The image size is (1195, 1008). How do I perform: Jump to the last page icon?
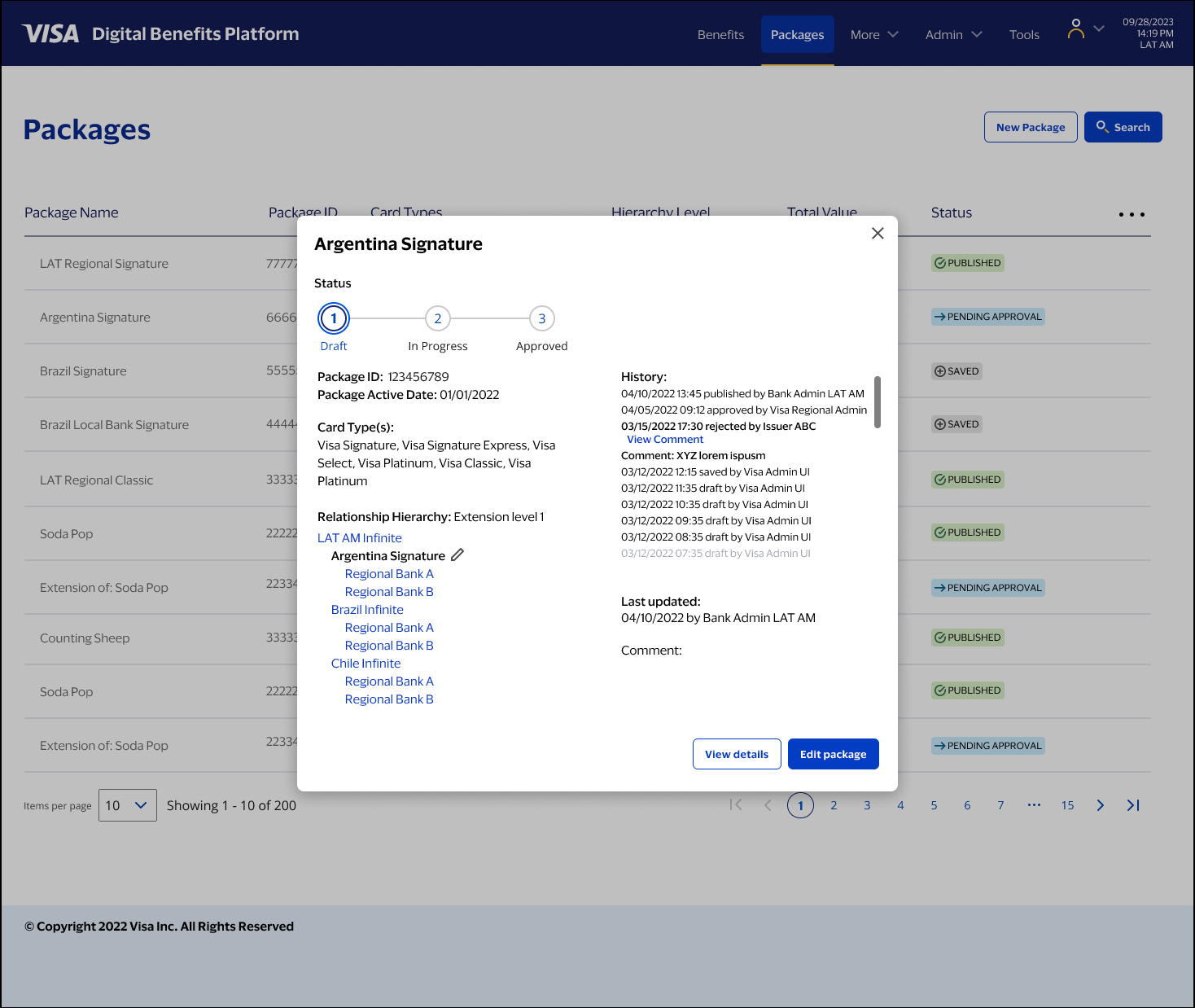[x=1133, y=805]
